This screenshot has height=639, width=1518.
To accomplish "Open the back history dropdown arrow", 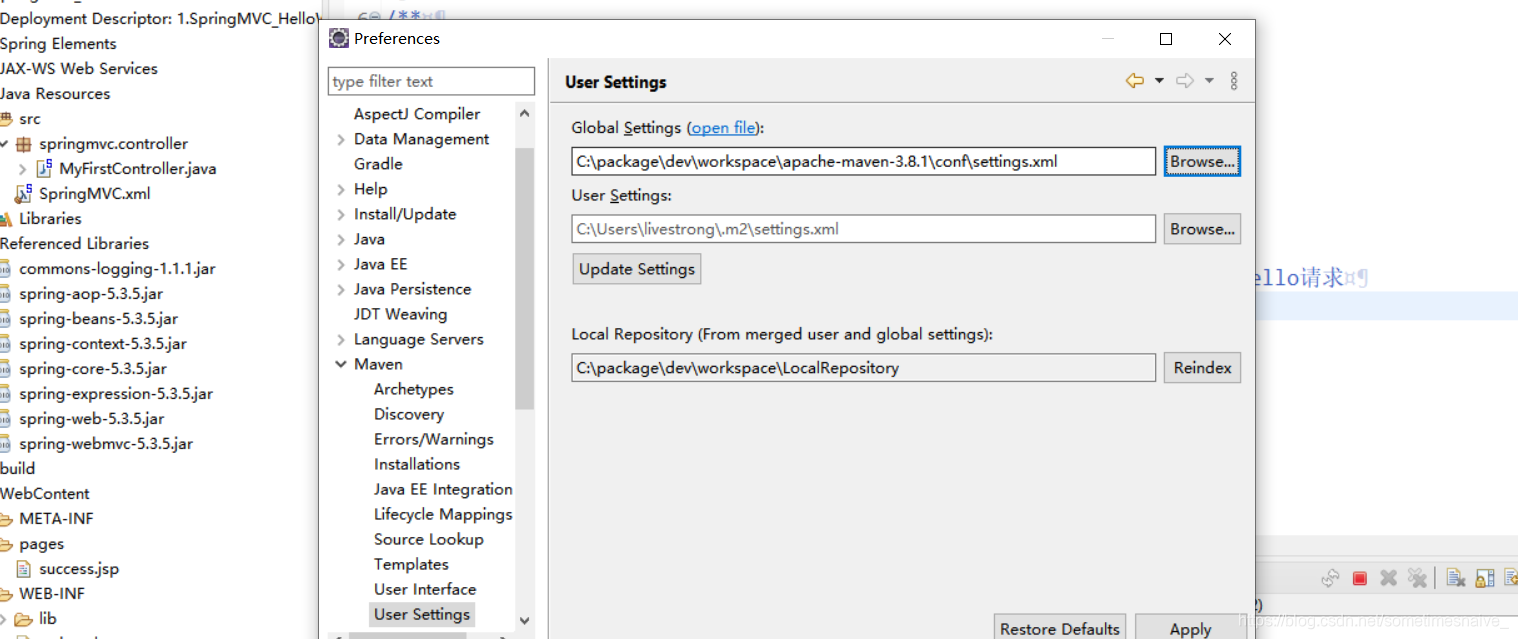I will pos(1159,81).
